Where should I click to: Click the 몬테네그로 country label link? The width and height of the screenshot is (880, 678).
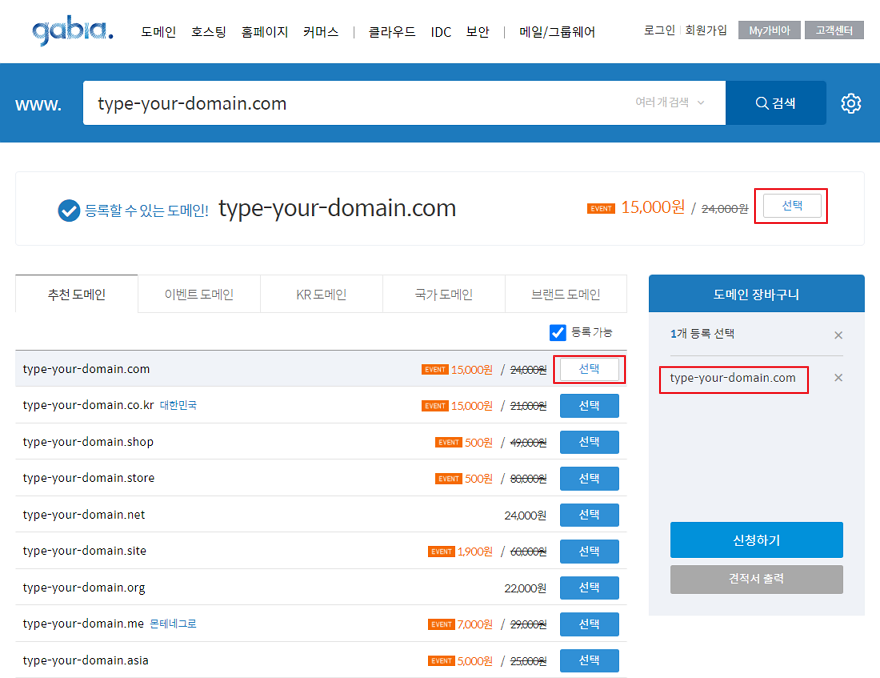click(173, 624)
